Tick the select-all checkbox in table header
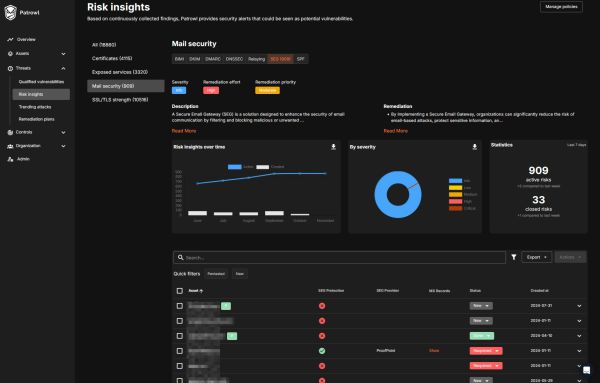This screenshot has height=383, width=600. [179, 291]
